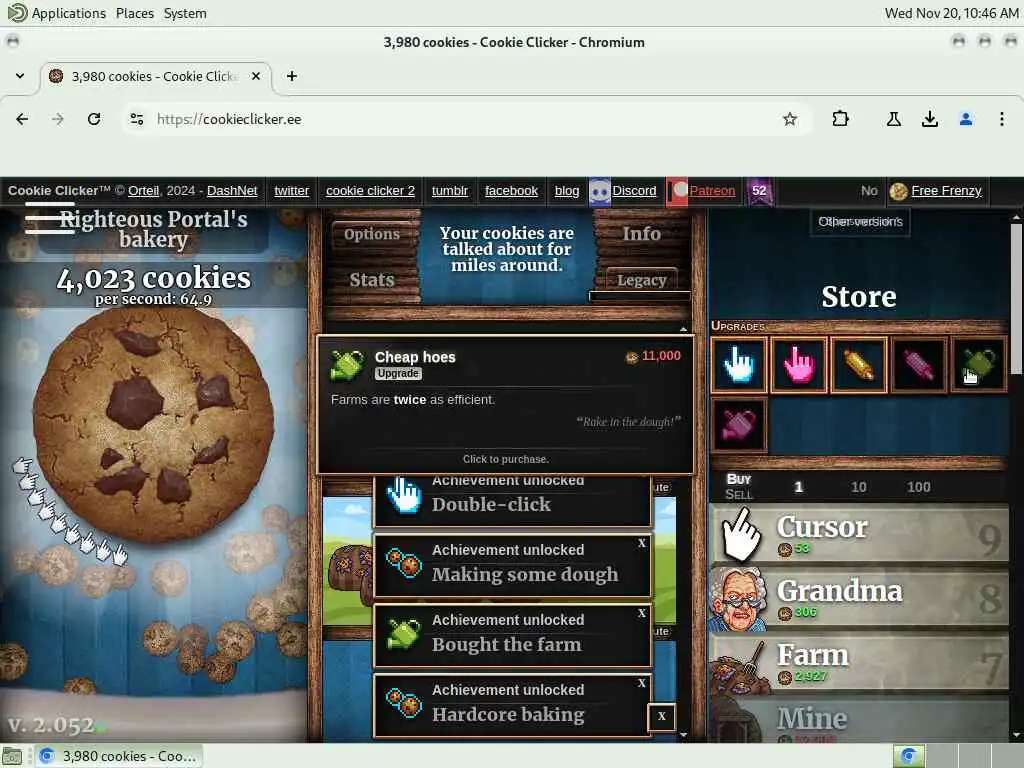1024x768 pixels.
Task: Rename bakery by clicking Righteous Portal's bakery
Action: tap(153, 229)
